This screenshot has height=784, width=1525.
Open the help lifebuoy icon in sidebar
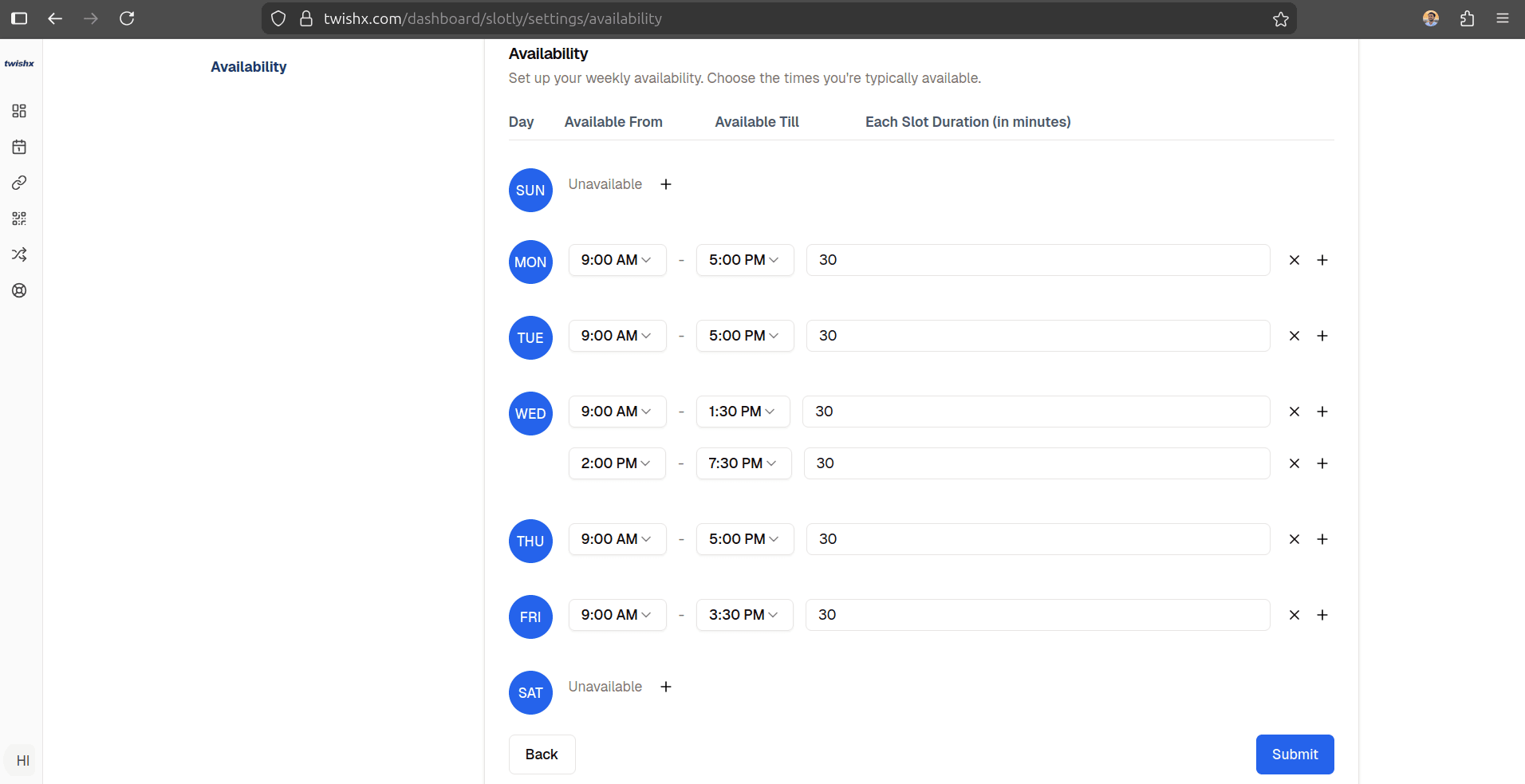[x=19, y=290]
